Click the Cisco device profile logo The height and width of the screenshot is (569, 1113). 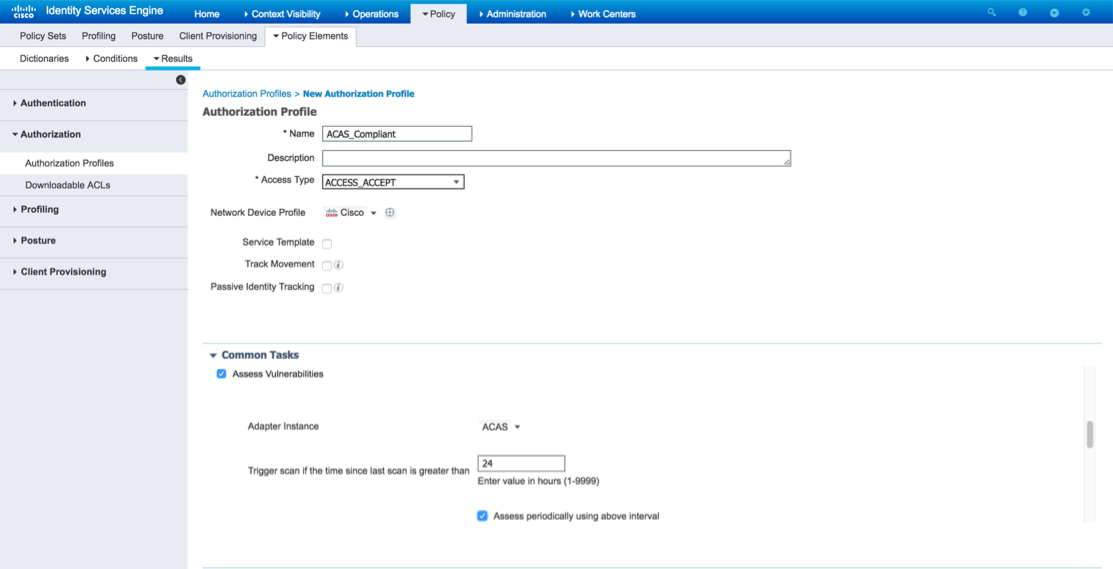coord(331,213)
